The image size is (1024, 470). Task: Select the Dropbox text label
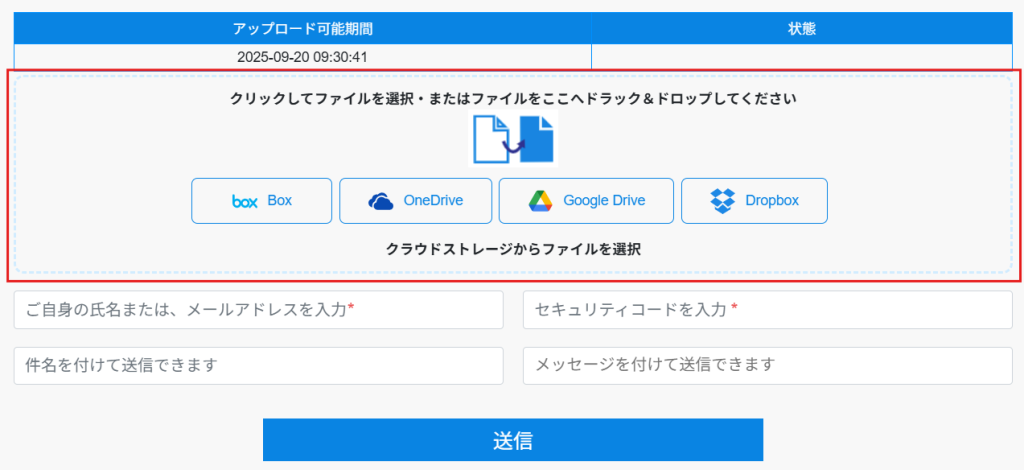click(x=772, y=201)
